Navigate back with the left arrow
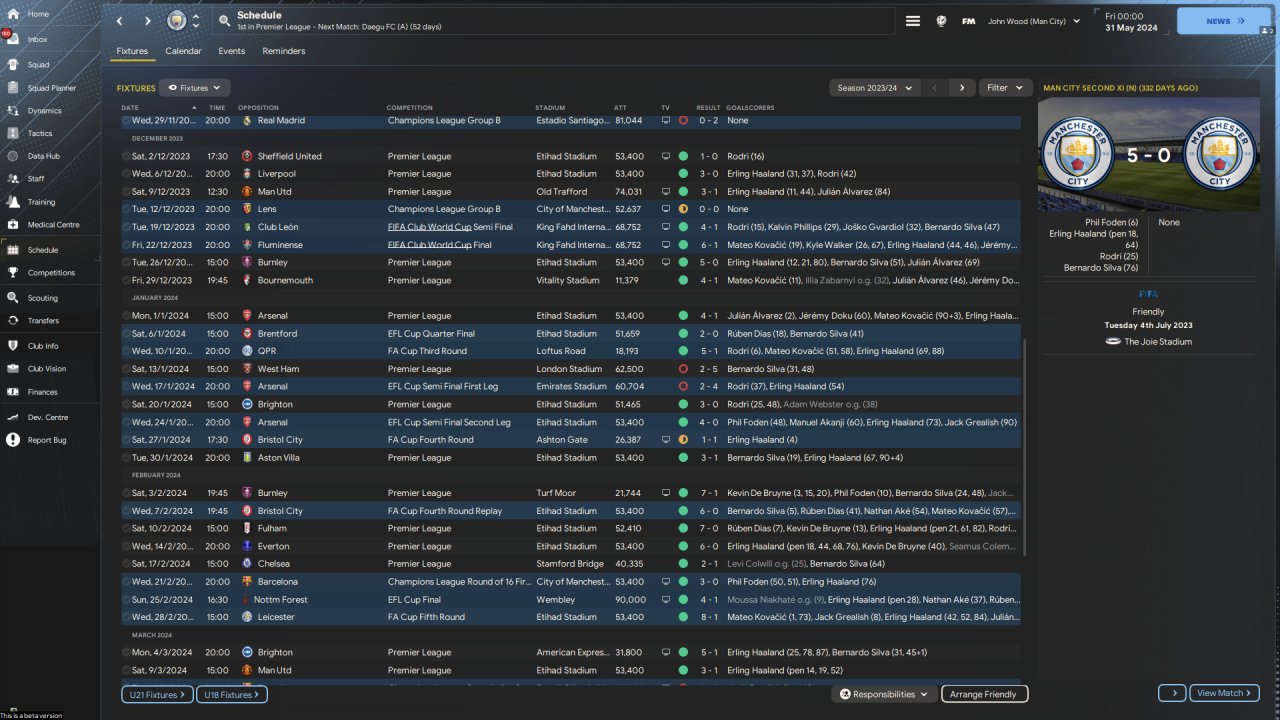Image resolution: width=1280 pixels, height=720 pixels. pyautogui.click(x=120, y=21)
